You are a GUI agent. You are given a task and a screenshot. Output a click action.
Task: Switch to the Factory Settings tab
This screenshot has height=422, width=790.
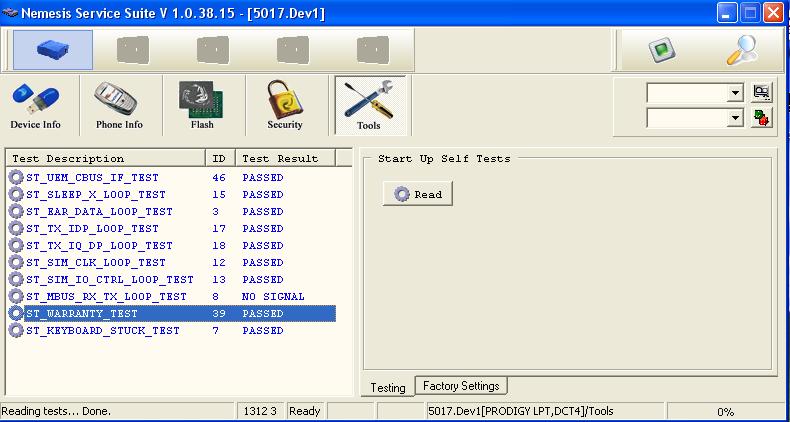[461, 386]
